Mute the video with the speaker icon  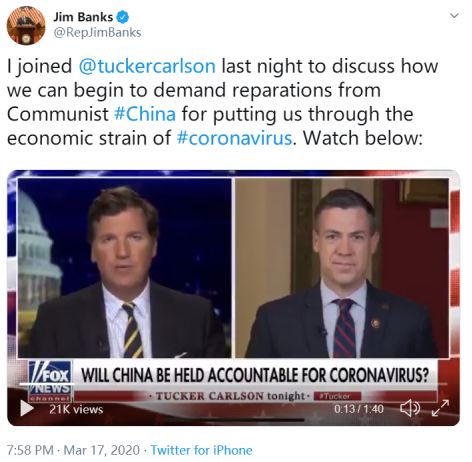pos(410,408)
